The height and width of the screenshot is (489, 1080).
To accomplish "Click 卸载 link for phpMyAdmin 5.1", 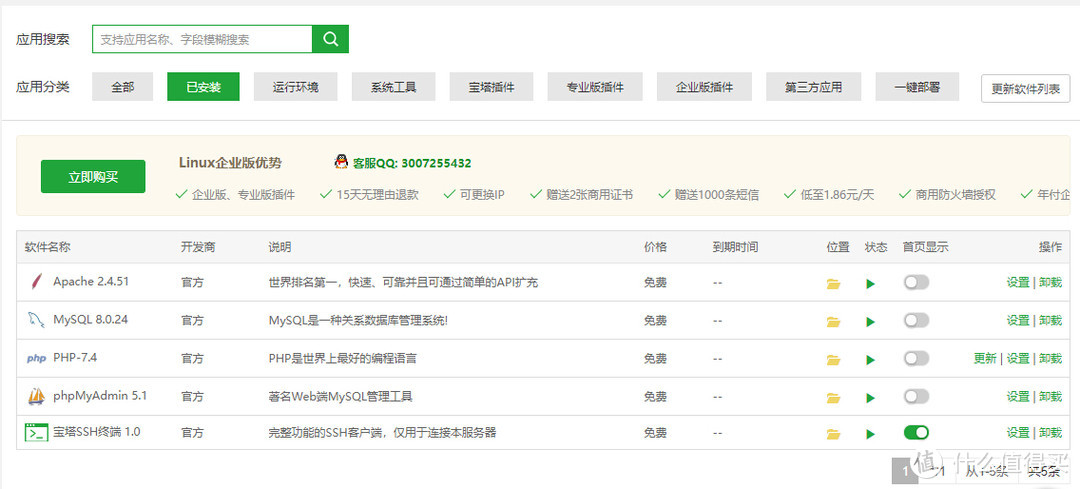I will [1050, 397].
